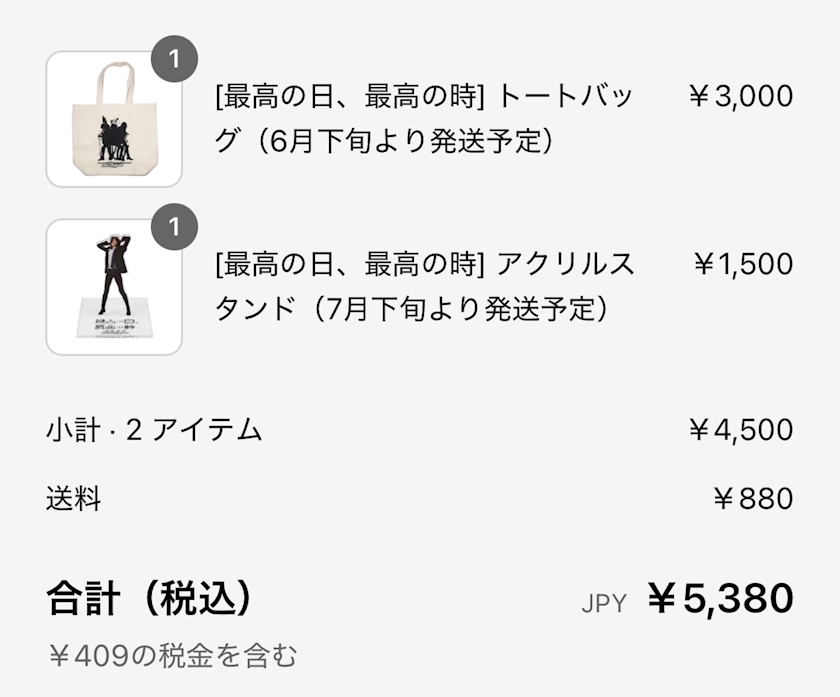Click the 小計 subtotal label
The height and width of the screenshot is (697, 840).
(72, 431)
